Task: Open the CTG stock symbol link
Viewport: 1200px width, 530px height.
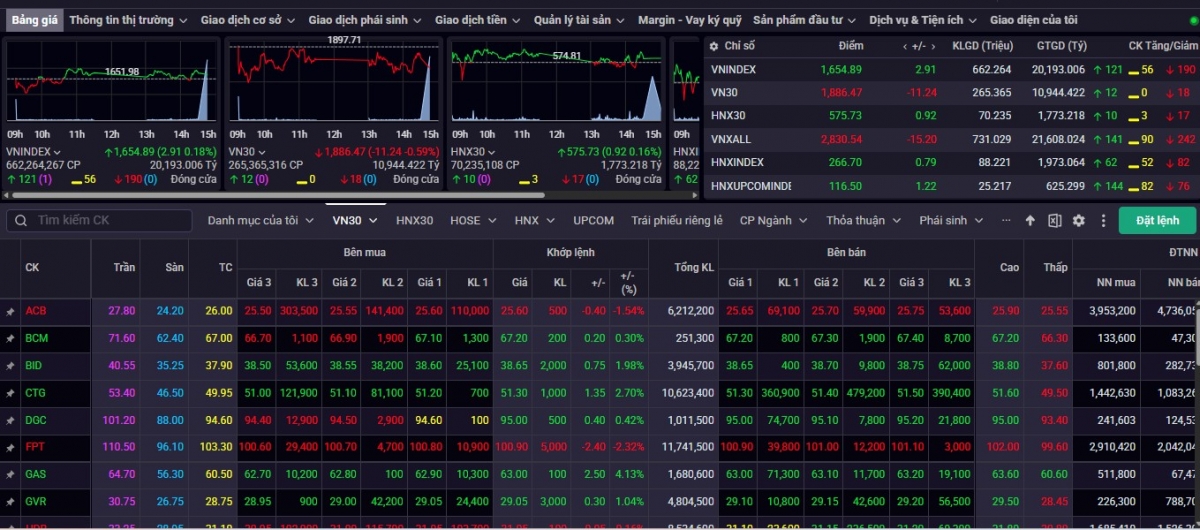Action: [35, 393]
